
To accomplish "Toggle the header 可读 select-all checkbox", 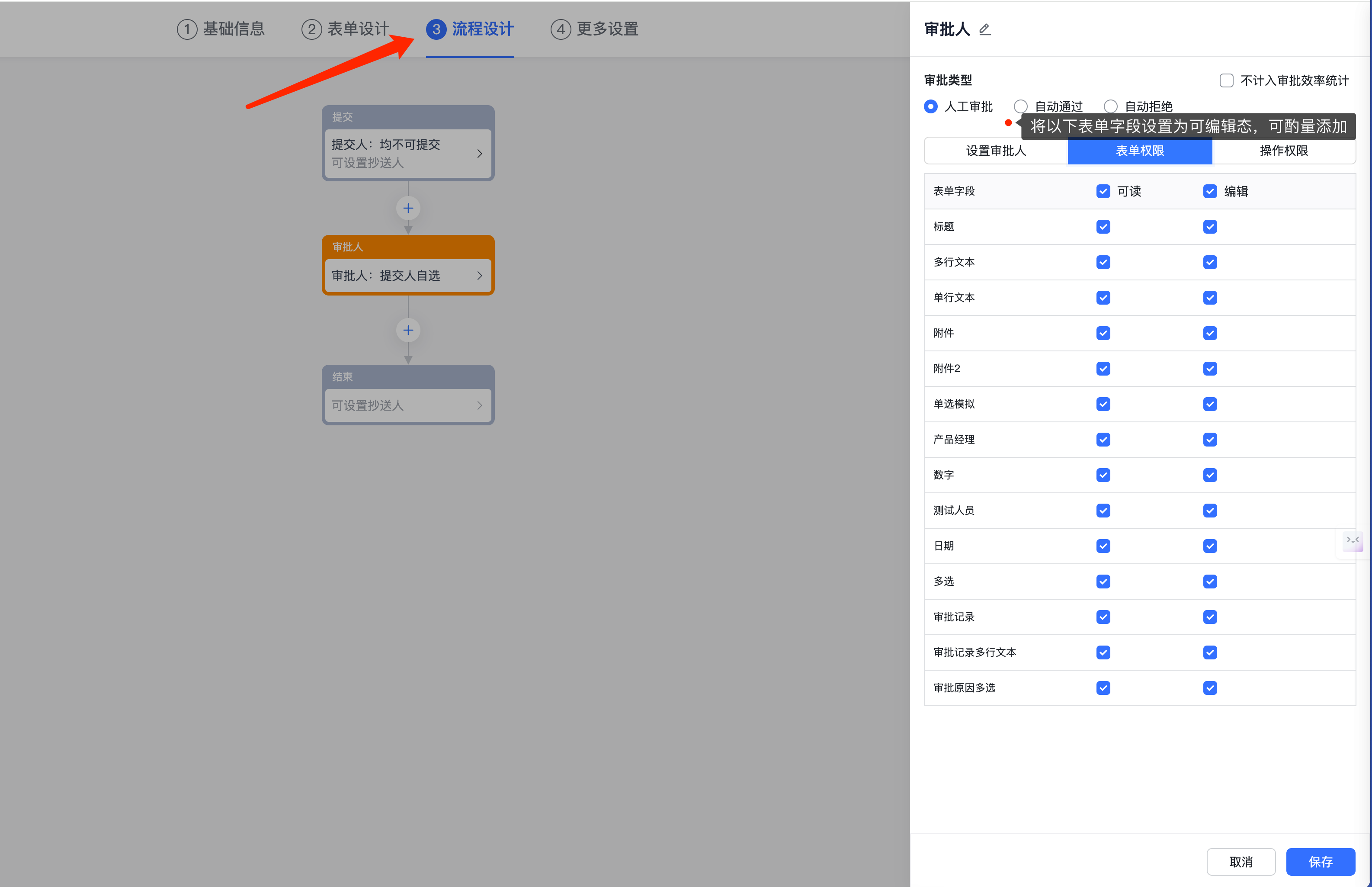I will coord(1103,191).
